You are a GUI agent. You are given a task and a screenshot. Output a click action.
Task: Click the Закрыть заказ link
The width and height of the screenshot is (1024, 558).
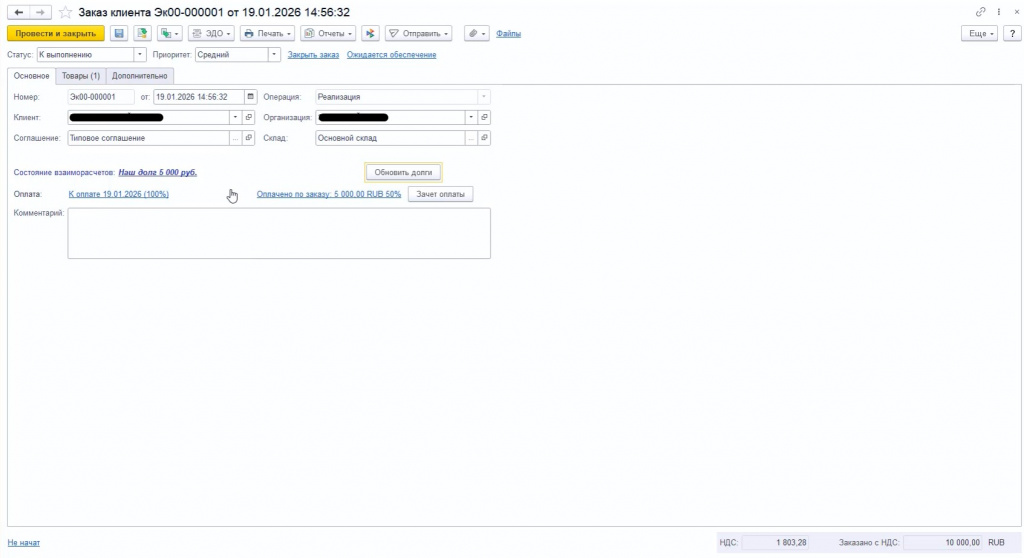pos(313,55)
